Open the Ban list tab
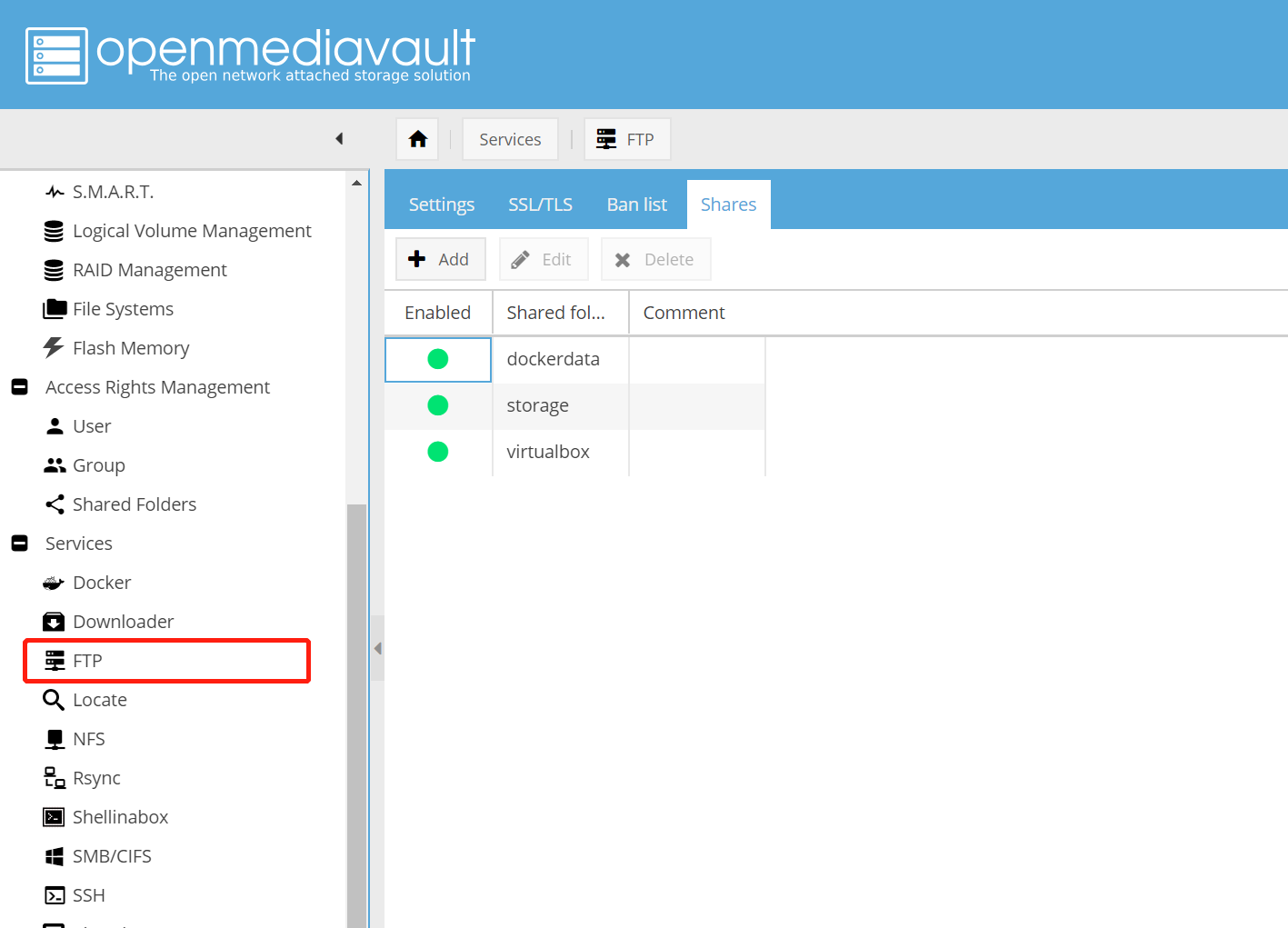 (636, 205)
